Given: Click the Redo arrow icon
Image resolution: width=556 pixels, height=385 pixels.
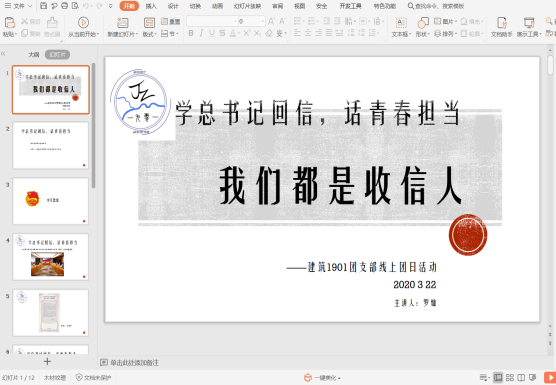Looking at the screenshot, I should click(x=99, y=6).
